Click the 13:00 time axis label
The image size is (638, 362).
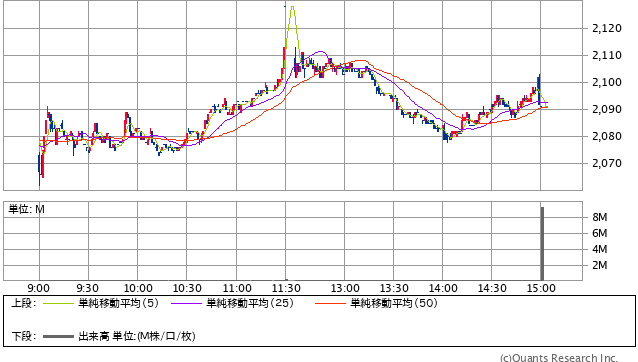tap(345, 288)
